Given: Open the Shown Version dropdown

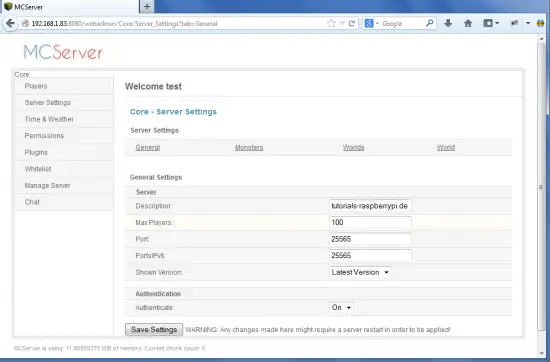Looking at the screenshot, I should (360, 272).
